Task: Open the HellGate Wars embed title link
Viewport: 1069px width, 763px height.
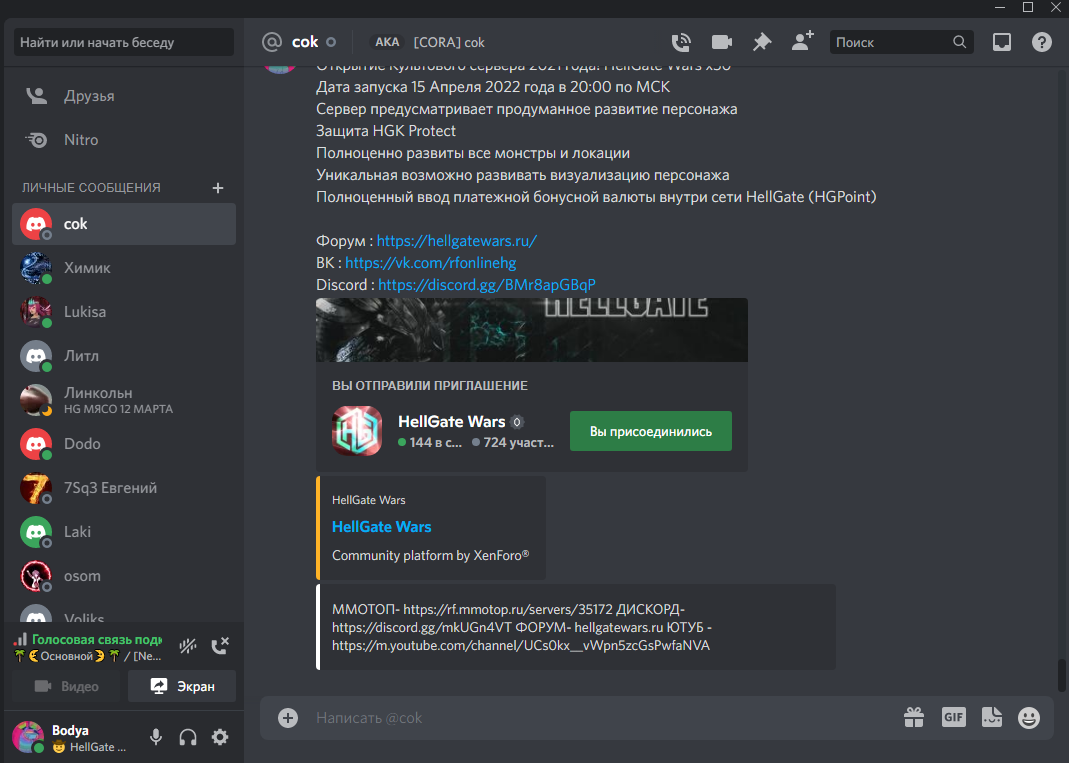Action: click(x=381, y=526)
